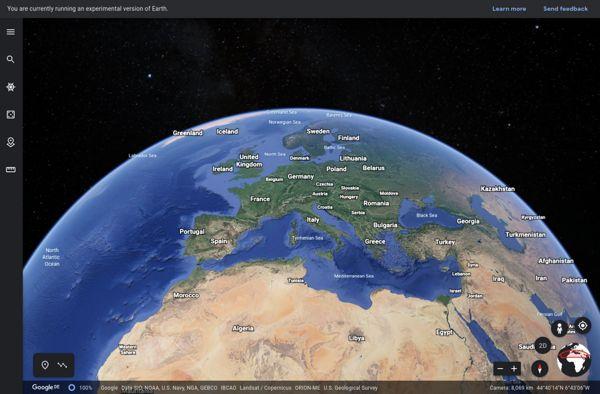This screenshot has width=600, height=394.
Task: Click the Afghanistan label
Action: pyautogui.click(x=556, y=261)
